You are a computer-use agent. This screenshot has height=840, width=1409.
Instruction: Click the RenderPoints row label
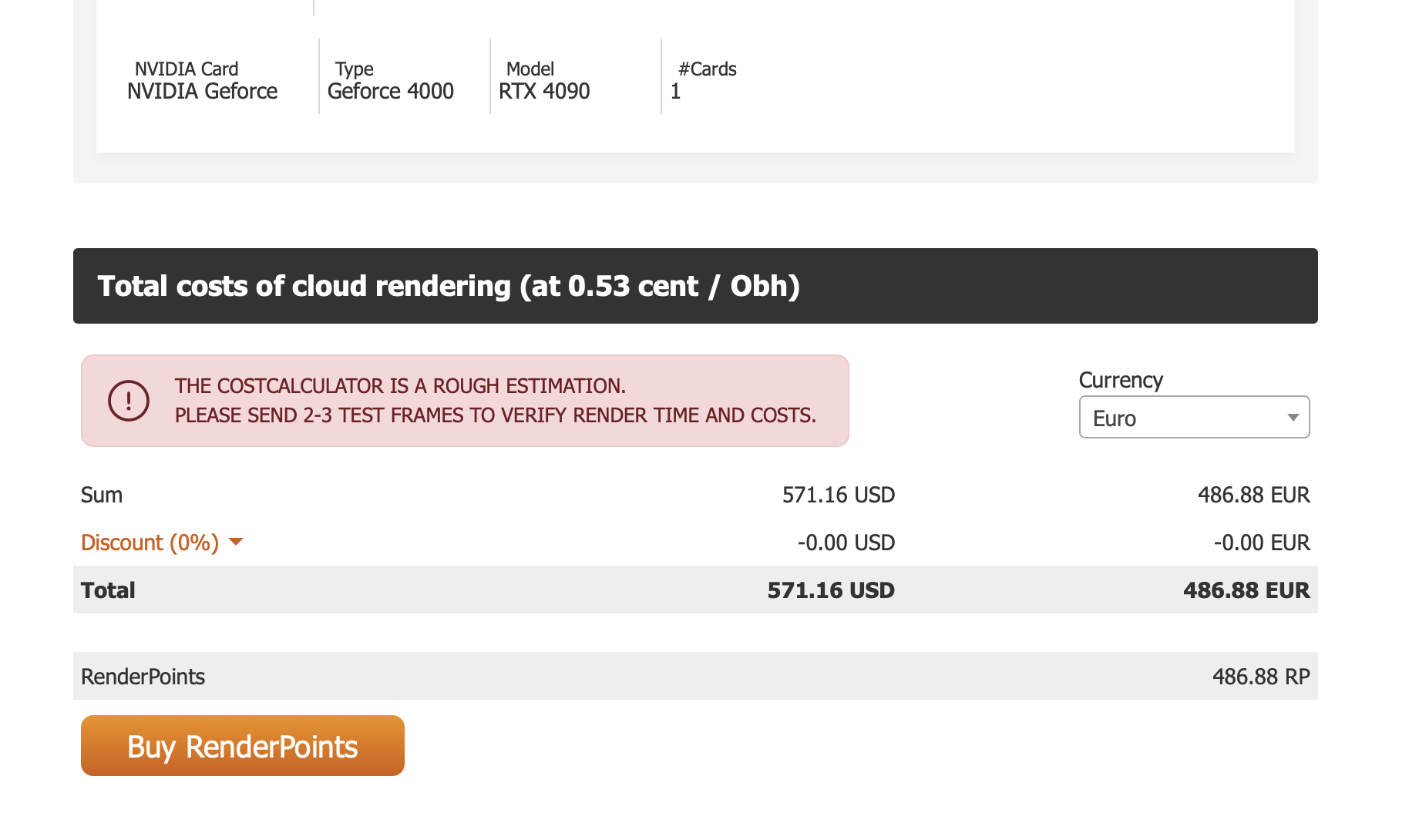coord(143,677)
